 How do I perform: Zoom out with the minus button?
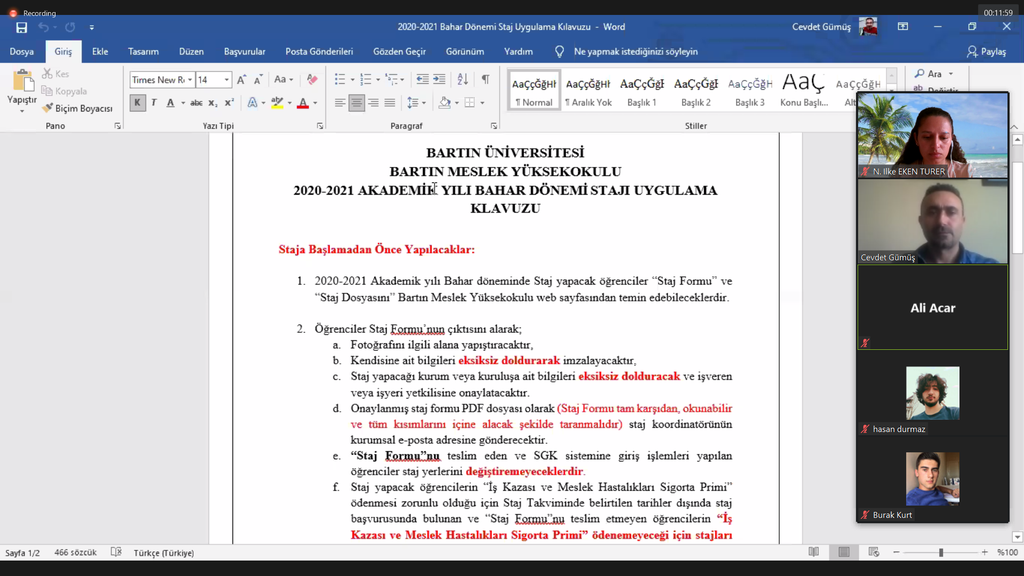point(896,552)
